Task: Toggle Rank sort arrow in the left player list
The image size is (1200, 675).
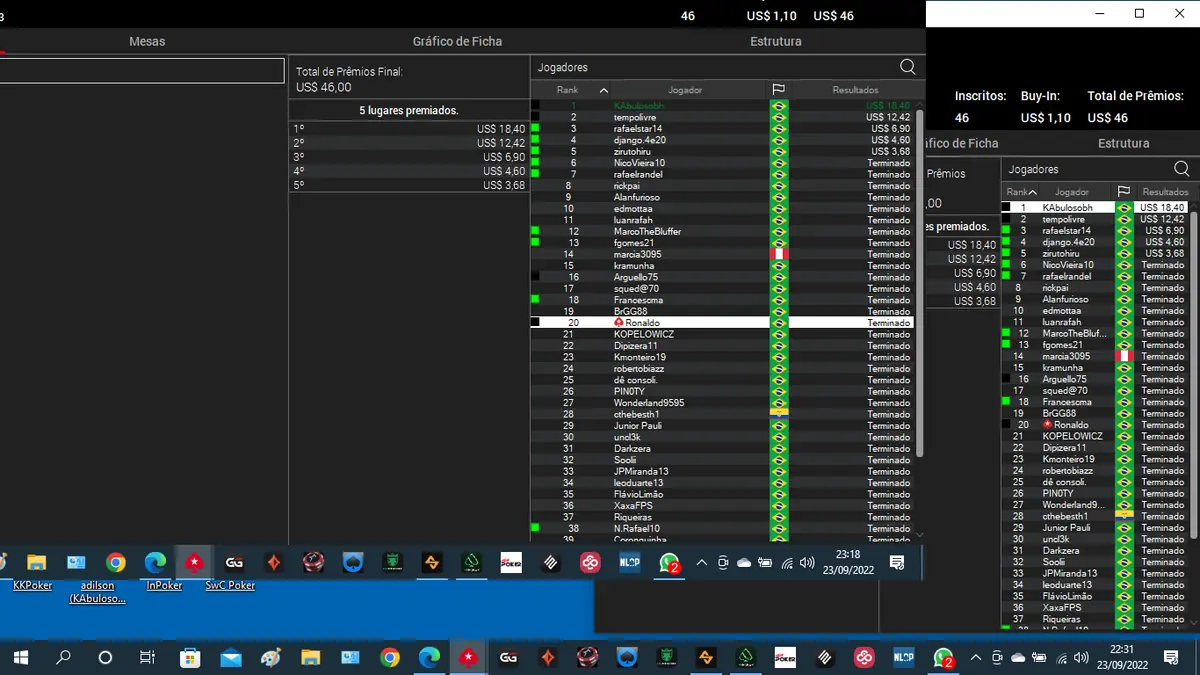Action: pyautogui.click(x=603, y=90)
